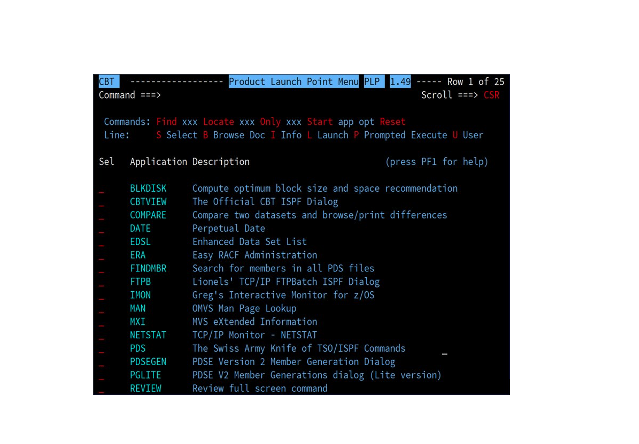Image resolution: width=639 pixels, height=444 pixels.
Task: Select the FTPB application name
Action: (x=140, y=282)
